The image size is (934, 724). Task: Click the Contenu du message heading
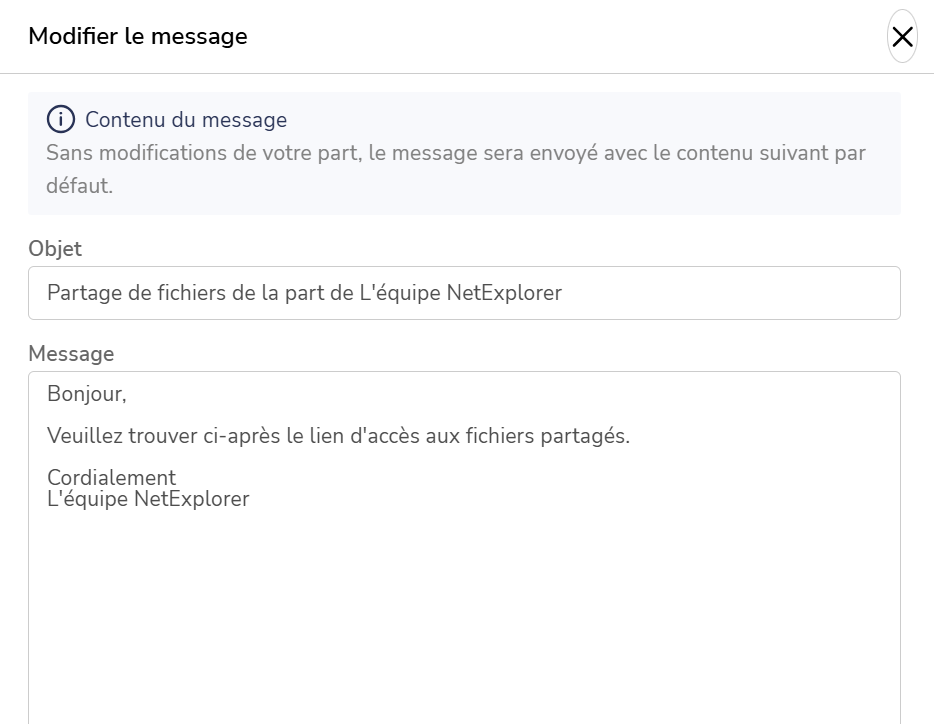click(x=186, y=119)
